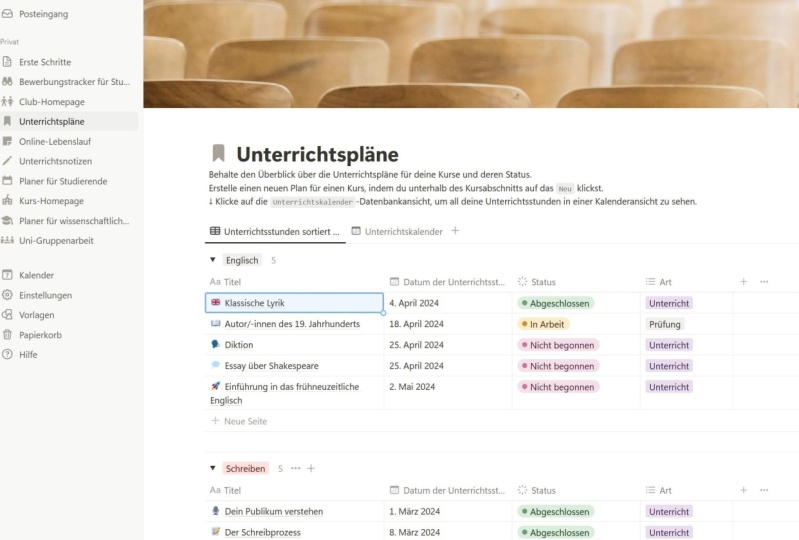Add property column in Englisch table
The width and height of the screenshot is (799, 540).
pos(743,282)
